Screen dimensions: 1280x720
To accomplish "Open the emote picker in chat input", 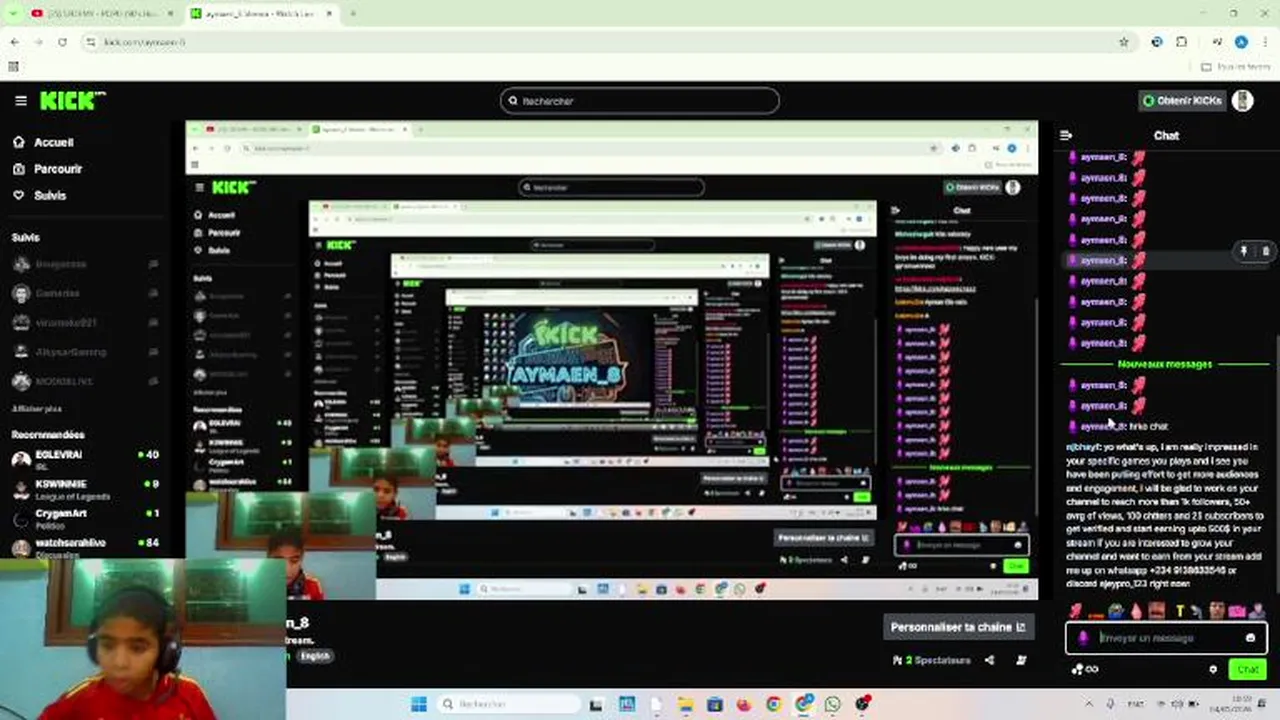I will tap(1250, 638).
